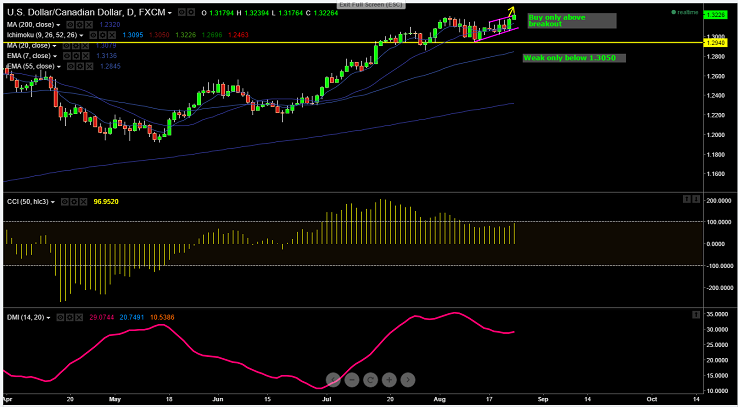The image size is (738, 407).
Task: Click the Sep label on time axis
Action: (x=543, y=397)
